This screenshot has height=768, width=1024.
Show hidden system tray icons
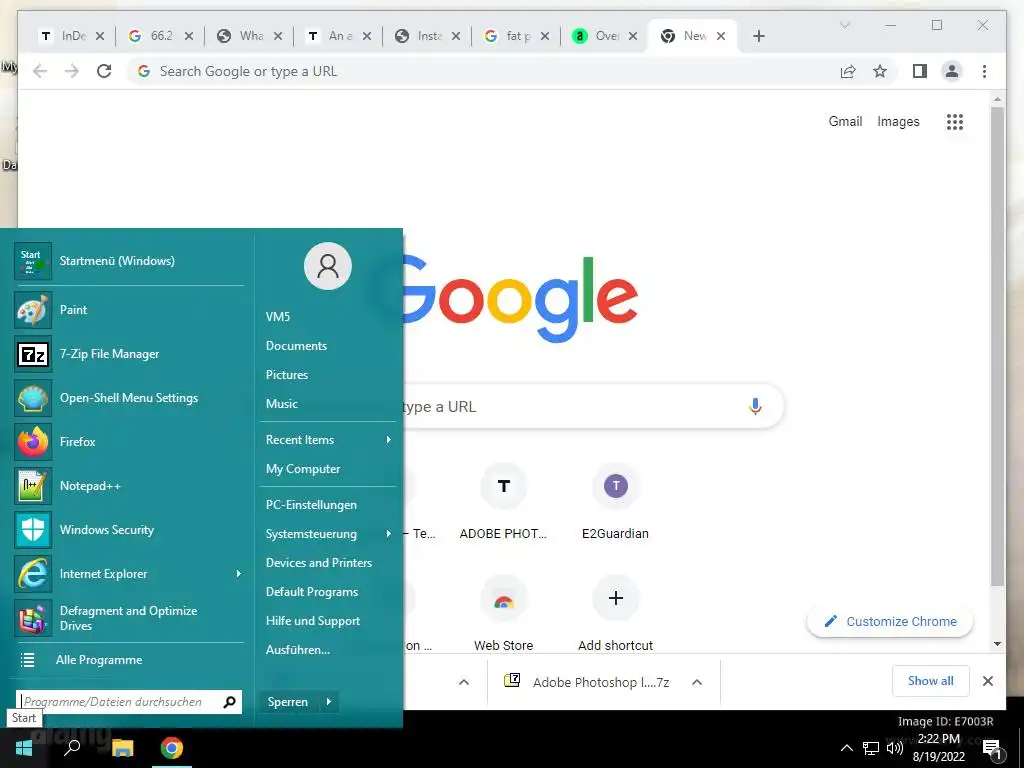[x=846, y=748]
